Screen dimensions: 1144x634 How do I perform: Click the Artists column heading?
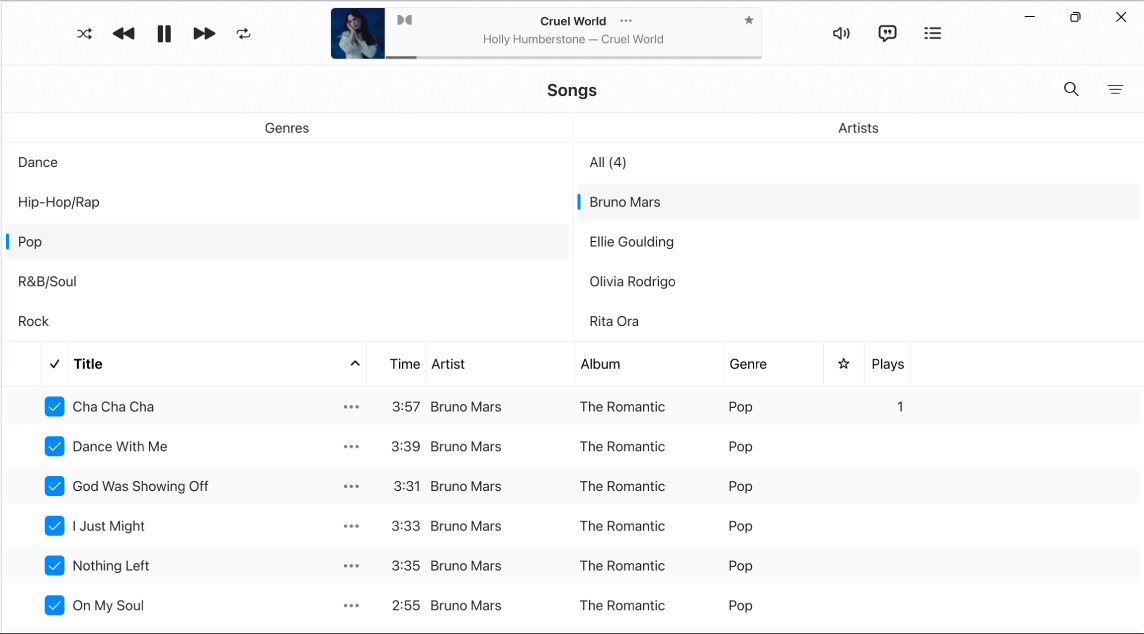click(x=858, y=128)
